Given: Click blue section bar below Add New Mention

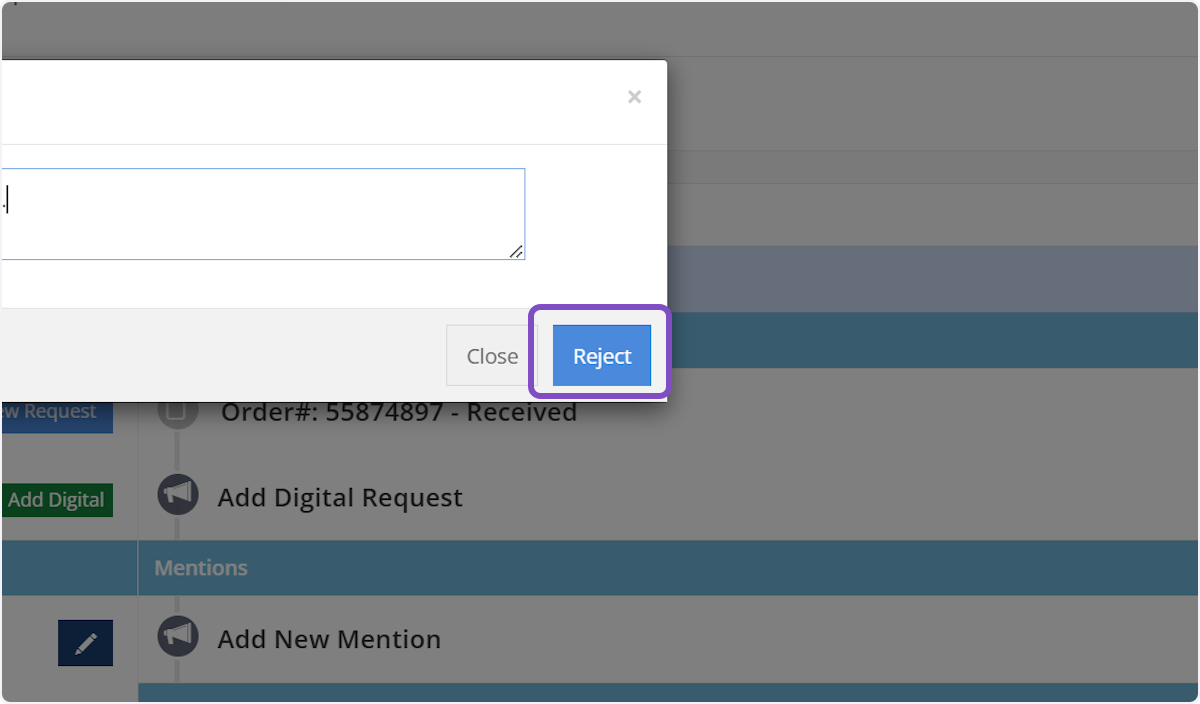Looking at the screenshot, I should click(x=668, y=692).
